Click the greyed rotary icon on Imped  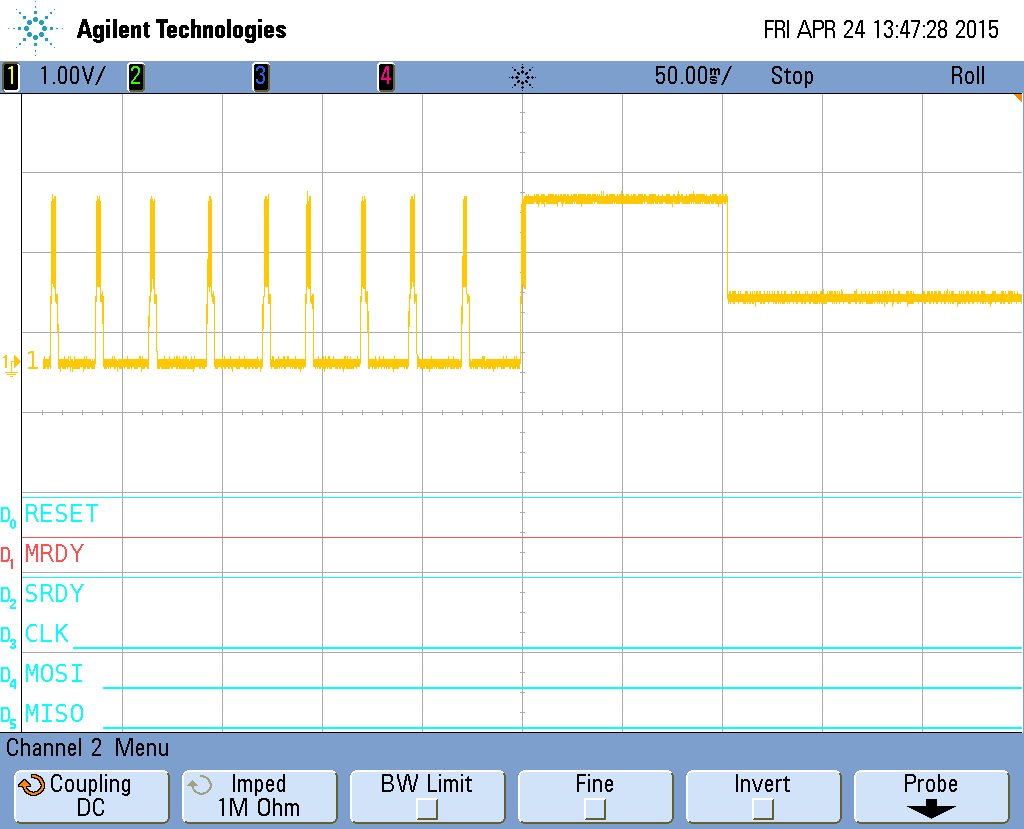[x=199, y=785]
